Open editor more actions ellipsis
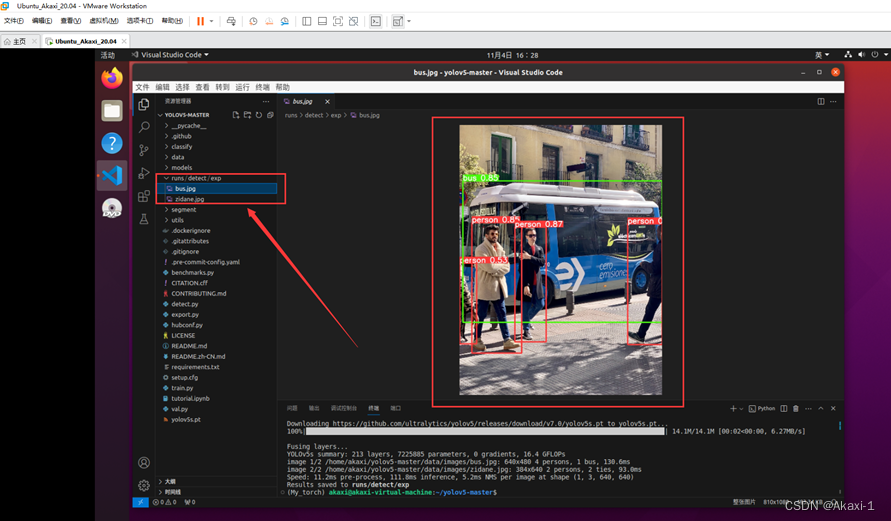 pos(833,101)
